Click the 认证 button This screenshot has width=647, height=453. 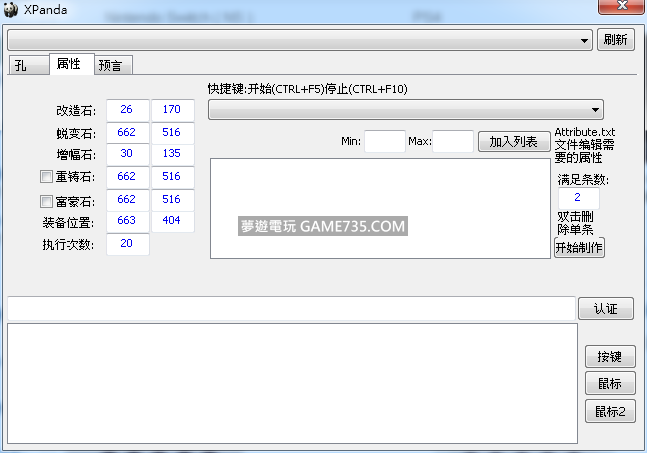pyautogui.click(x=606, y=309)
